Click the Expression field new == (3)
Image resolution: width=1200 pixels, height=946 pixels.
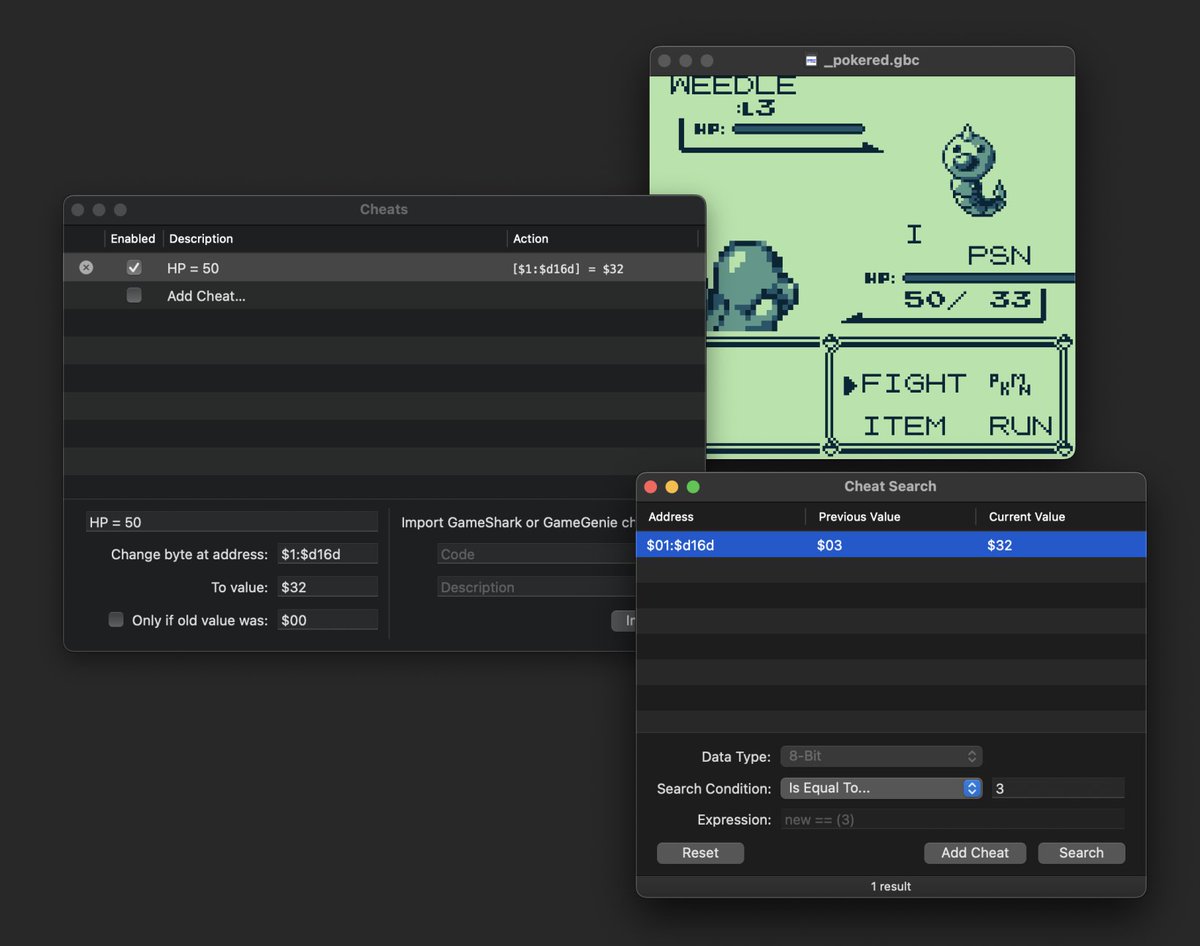[x=952, y=820]
